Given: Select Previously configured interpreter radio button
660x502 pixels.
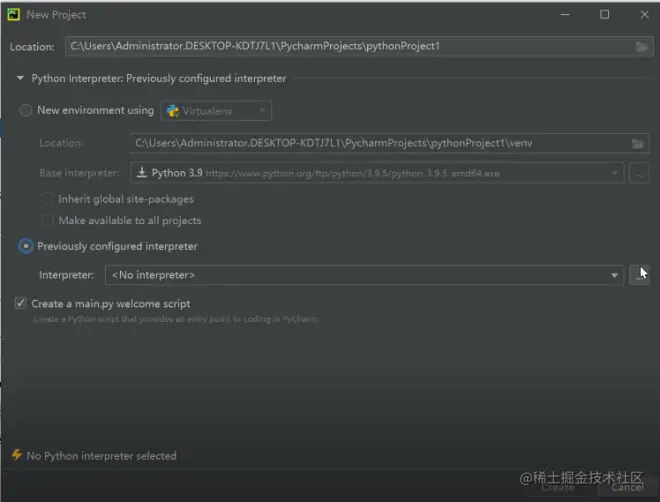Looking at the screenshot, I should (26, 246).
